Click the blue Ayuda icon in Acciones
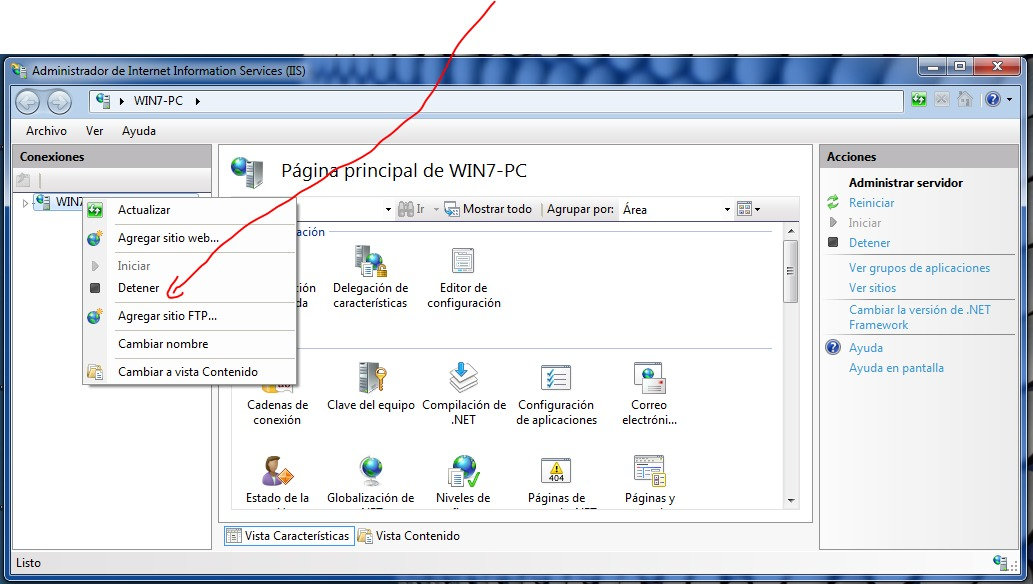Viewport: 1033px width, 584px height. coord(833,347)
